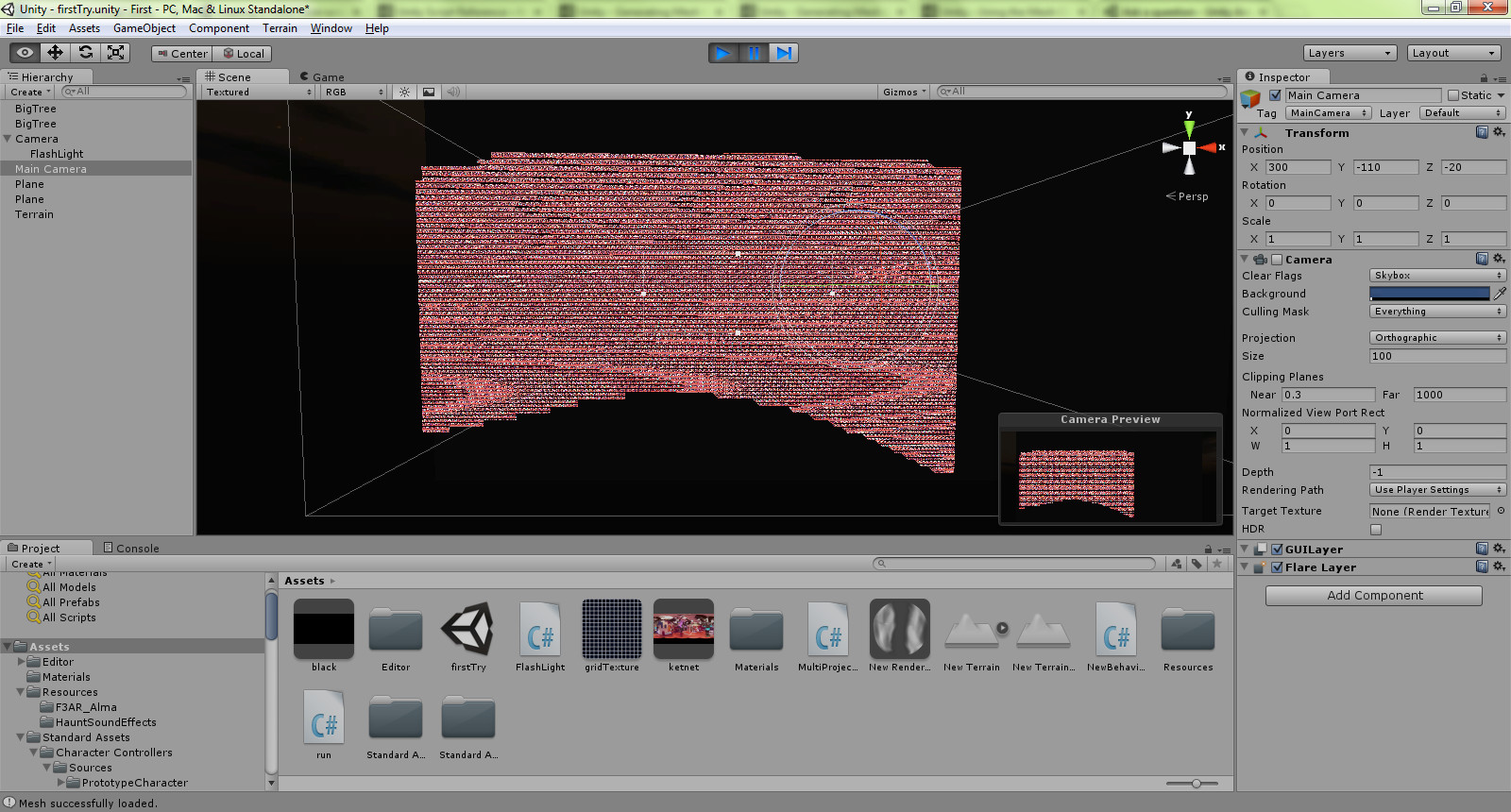Select the Move transform tool

55,53
